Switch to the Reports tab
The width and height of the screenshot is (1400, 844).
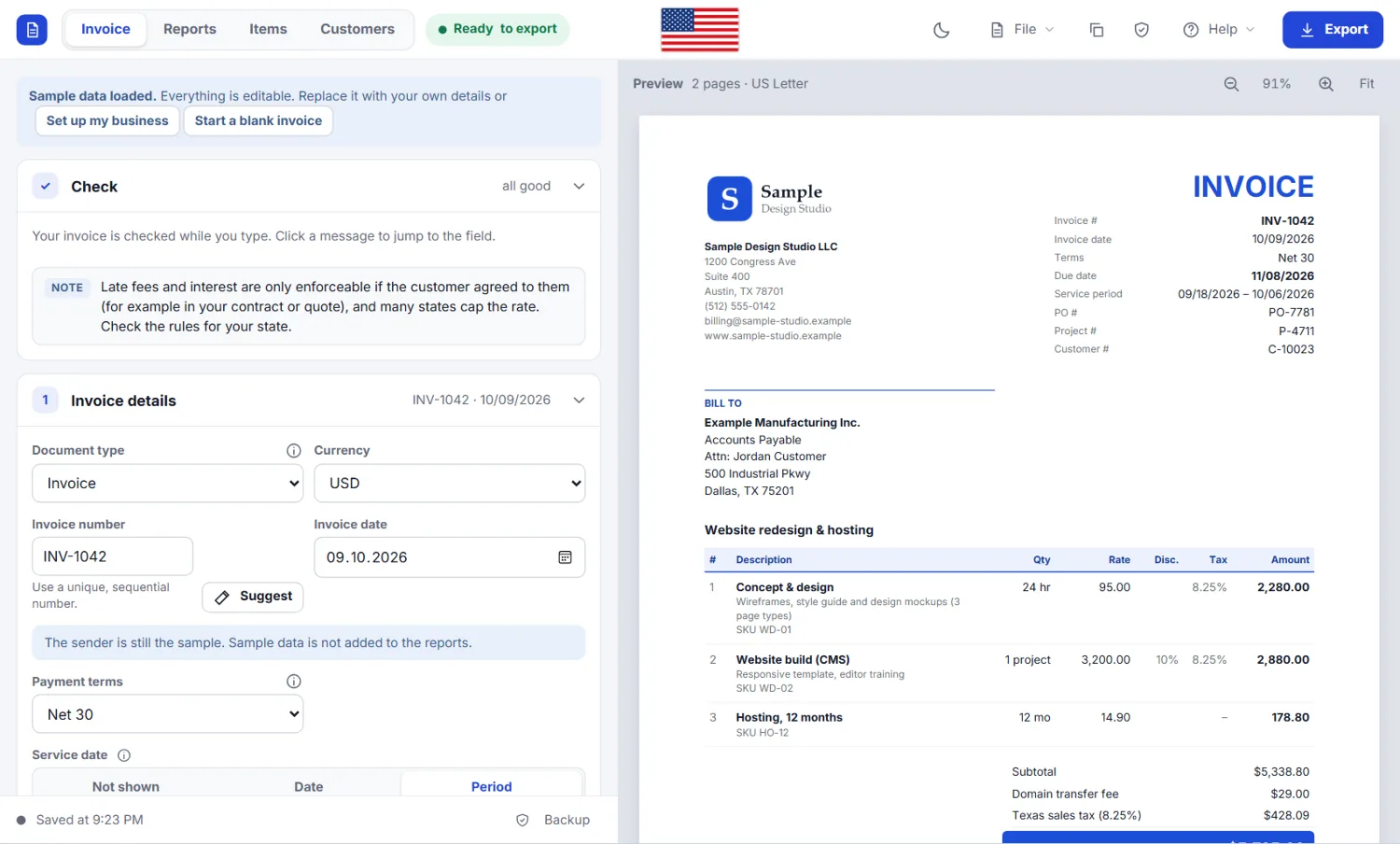[189, 30]
